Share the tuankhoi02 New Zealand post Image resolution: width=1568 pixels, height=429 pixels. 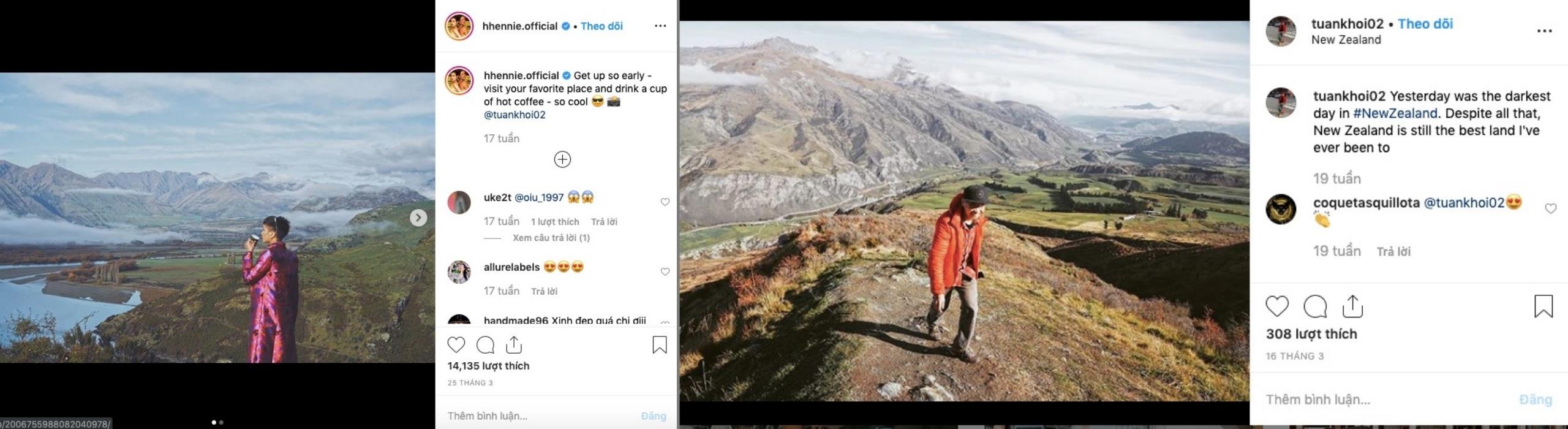(x=1352, y=306)
